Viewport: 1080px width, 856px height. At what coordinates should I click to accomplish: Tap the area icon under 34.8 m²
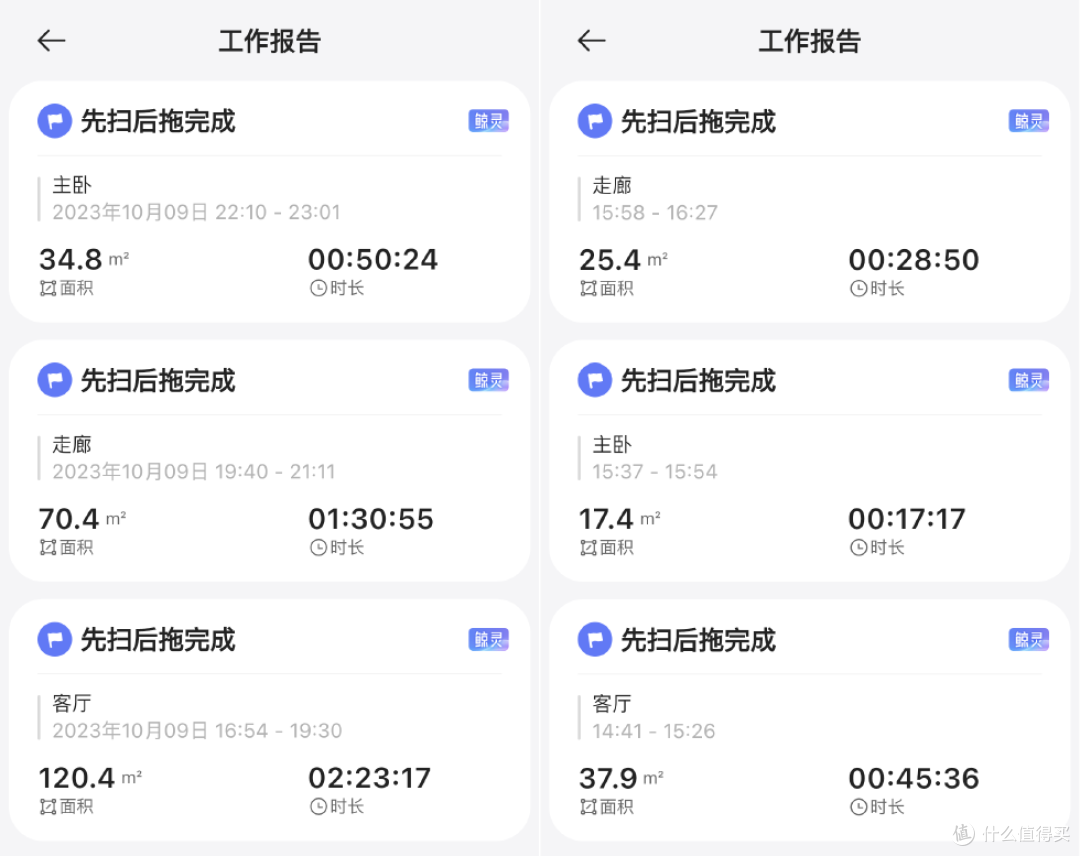[48, 289]
